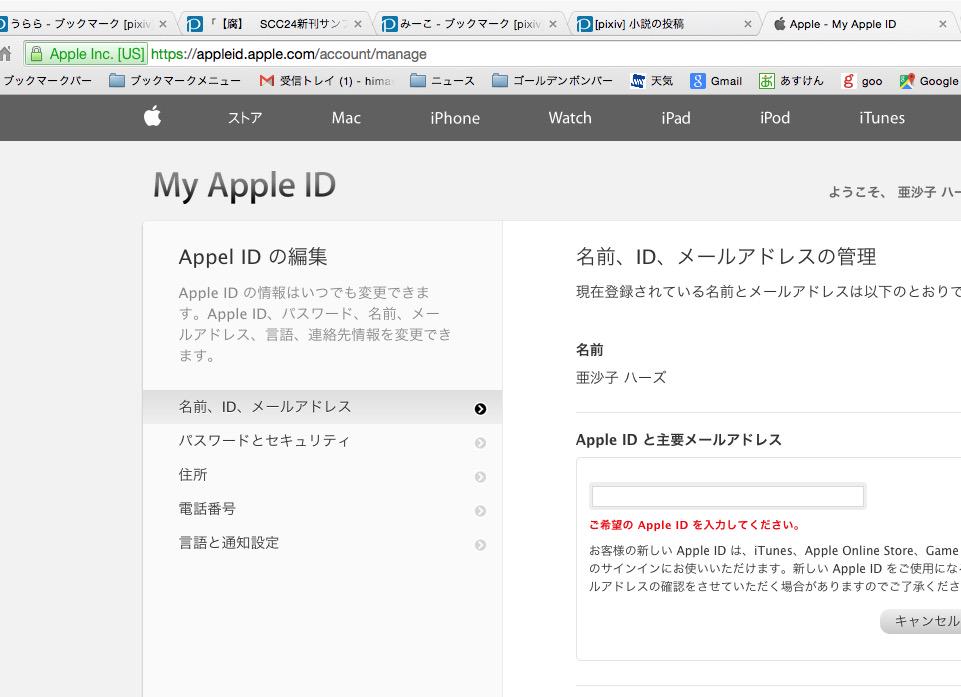Switch to みーこ ブックマーク pixiv tab
This screenshot has height=697, width=961.
pyautogui.click(x=471, y=24)
